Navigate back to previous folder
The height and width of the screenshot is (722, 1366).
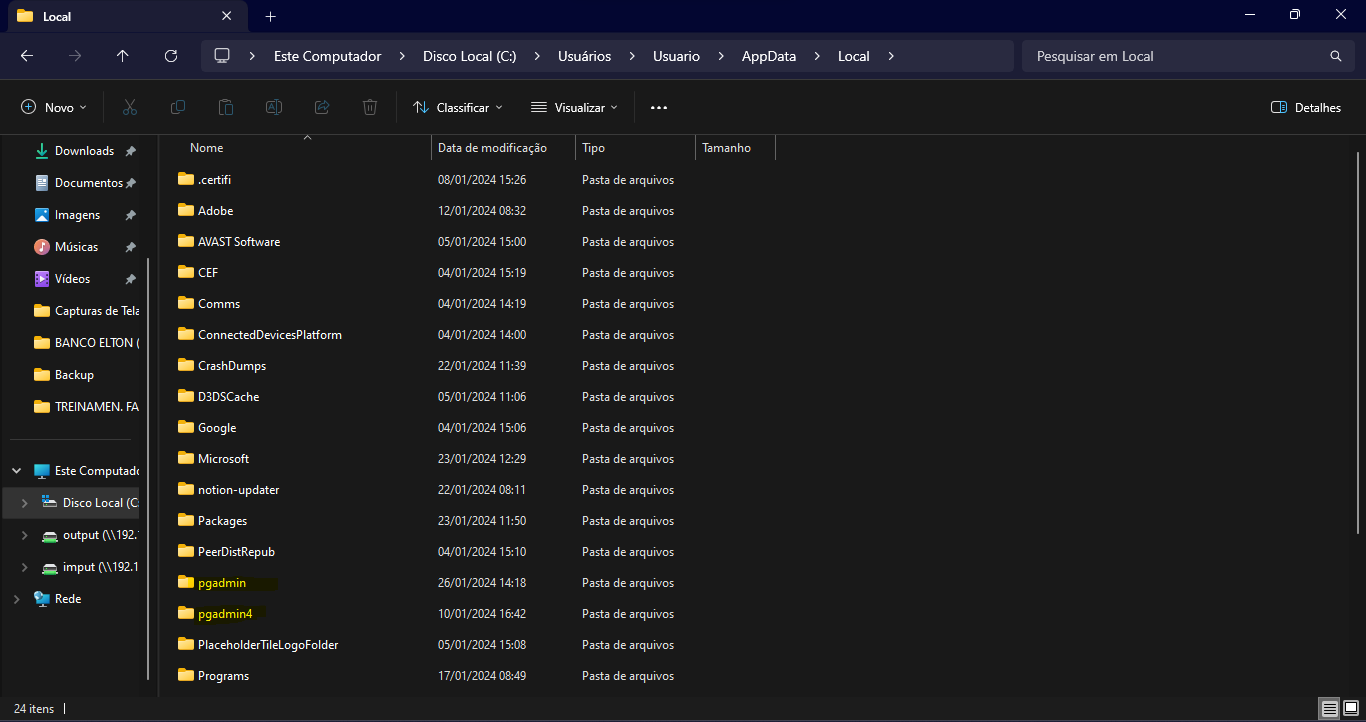pyautogui.click(x=27, y=56)
